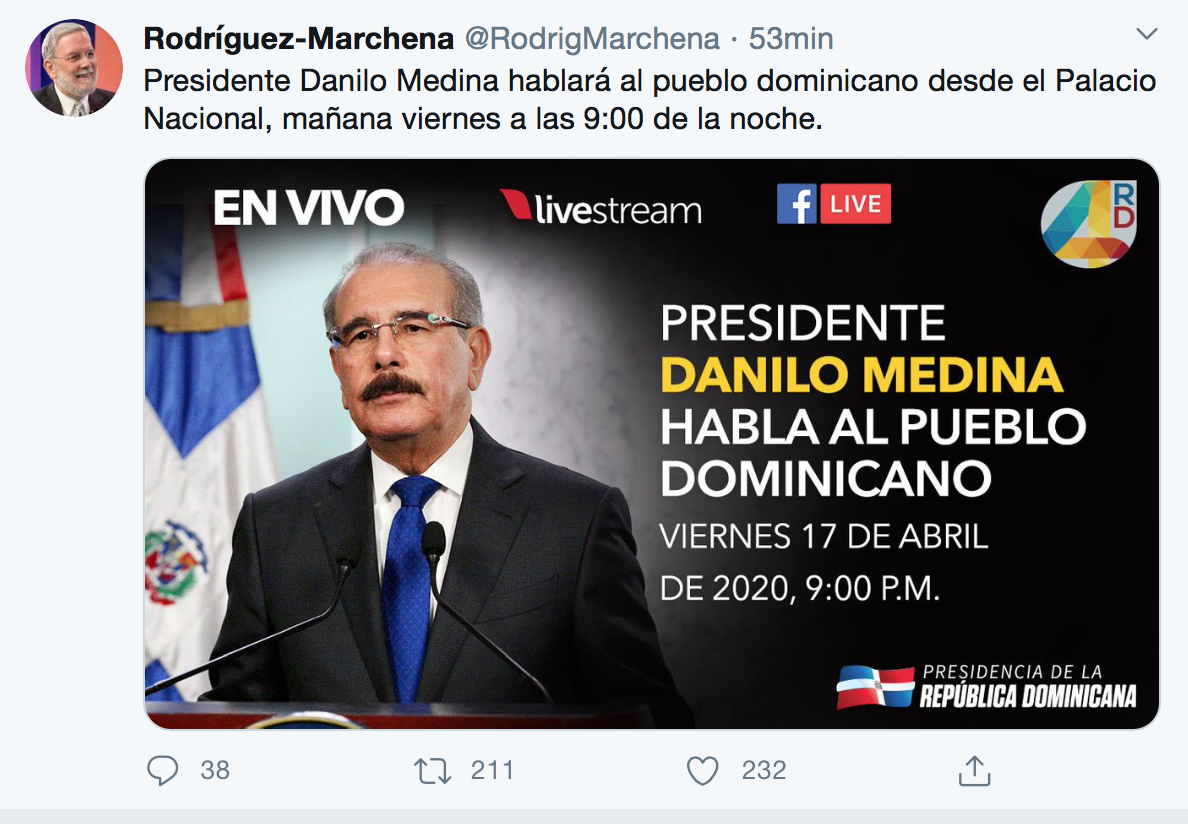This screenshot has height=824, width=1188.
Task: Click the Presidencia de la República Dominicana logo
Action: 986,687
